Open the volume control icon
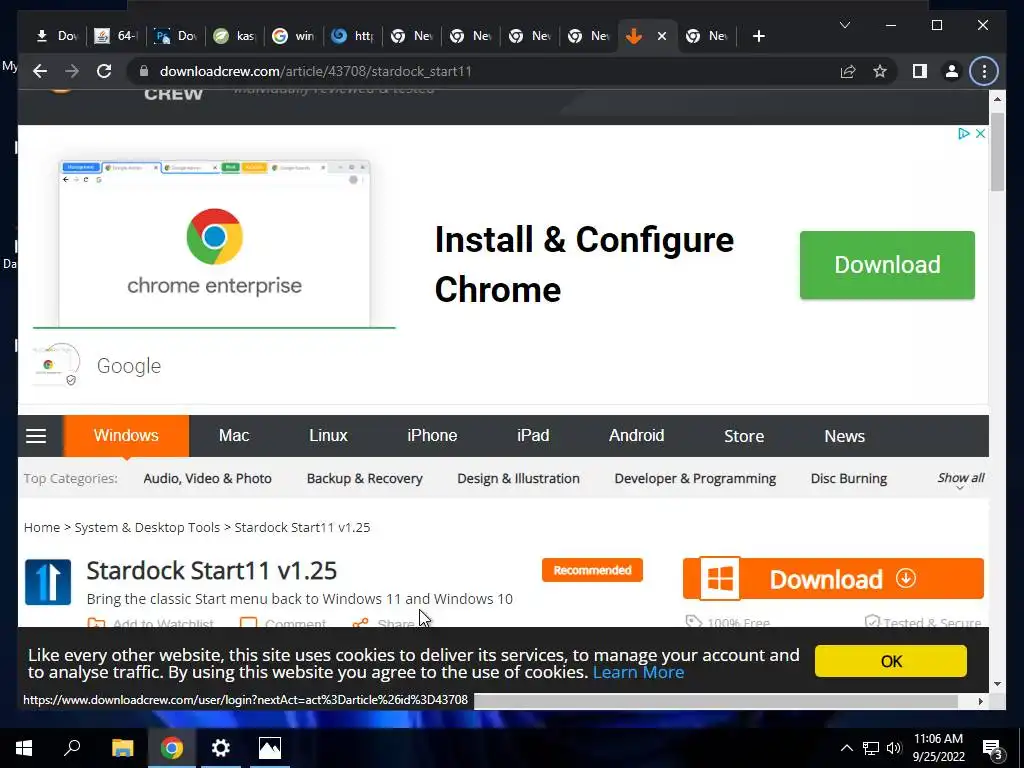 point(894,748)
